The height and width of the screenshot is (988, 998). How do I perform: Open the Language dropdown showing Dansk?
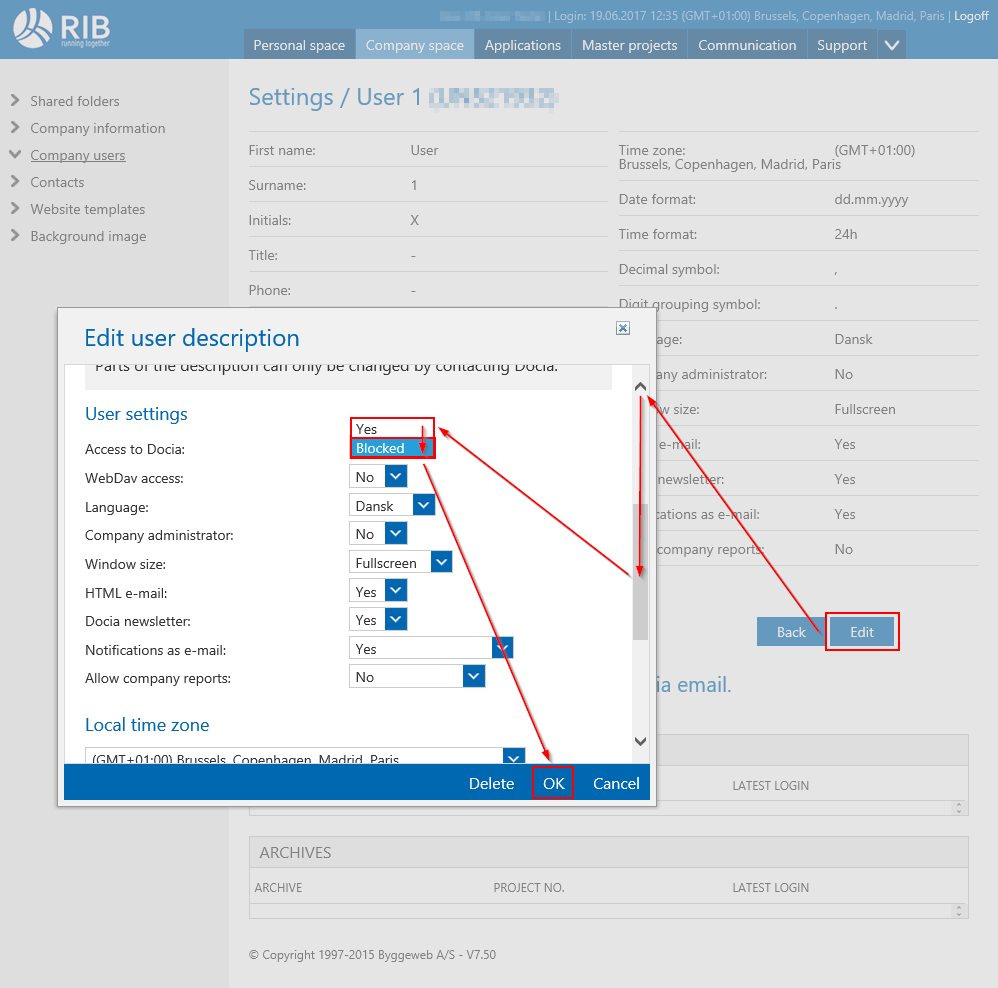pyautogui.click(x=424, y=506)
